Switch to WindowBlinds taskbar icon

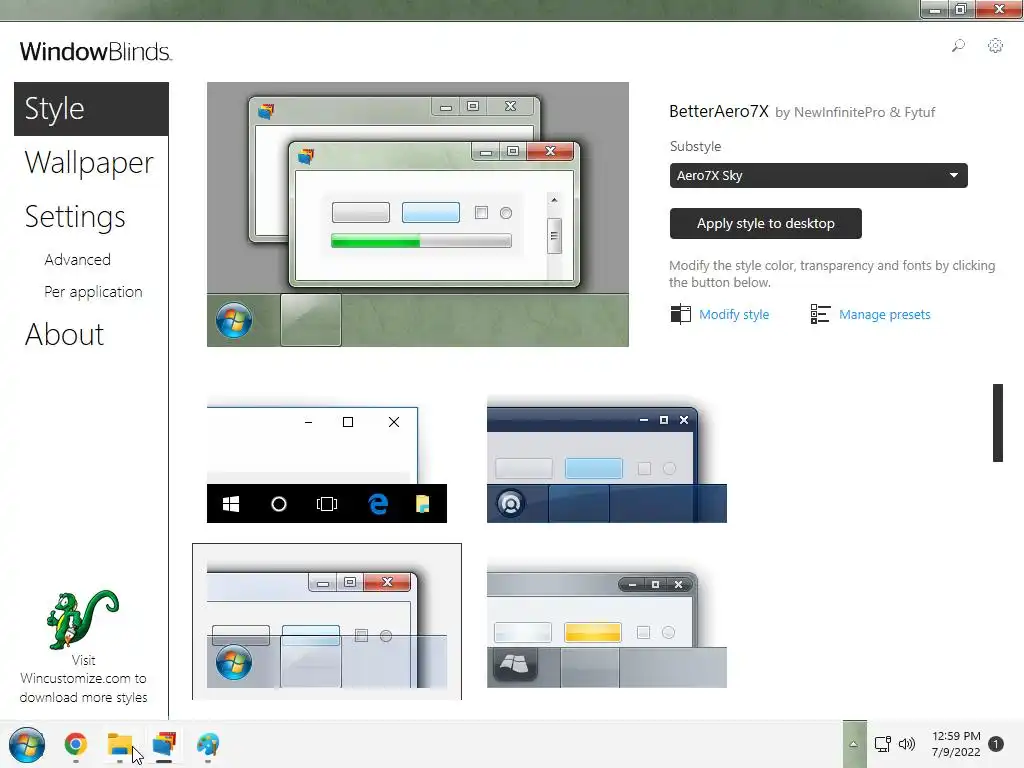[164, 744]
